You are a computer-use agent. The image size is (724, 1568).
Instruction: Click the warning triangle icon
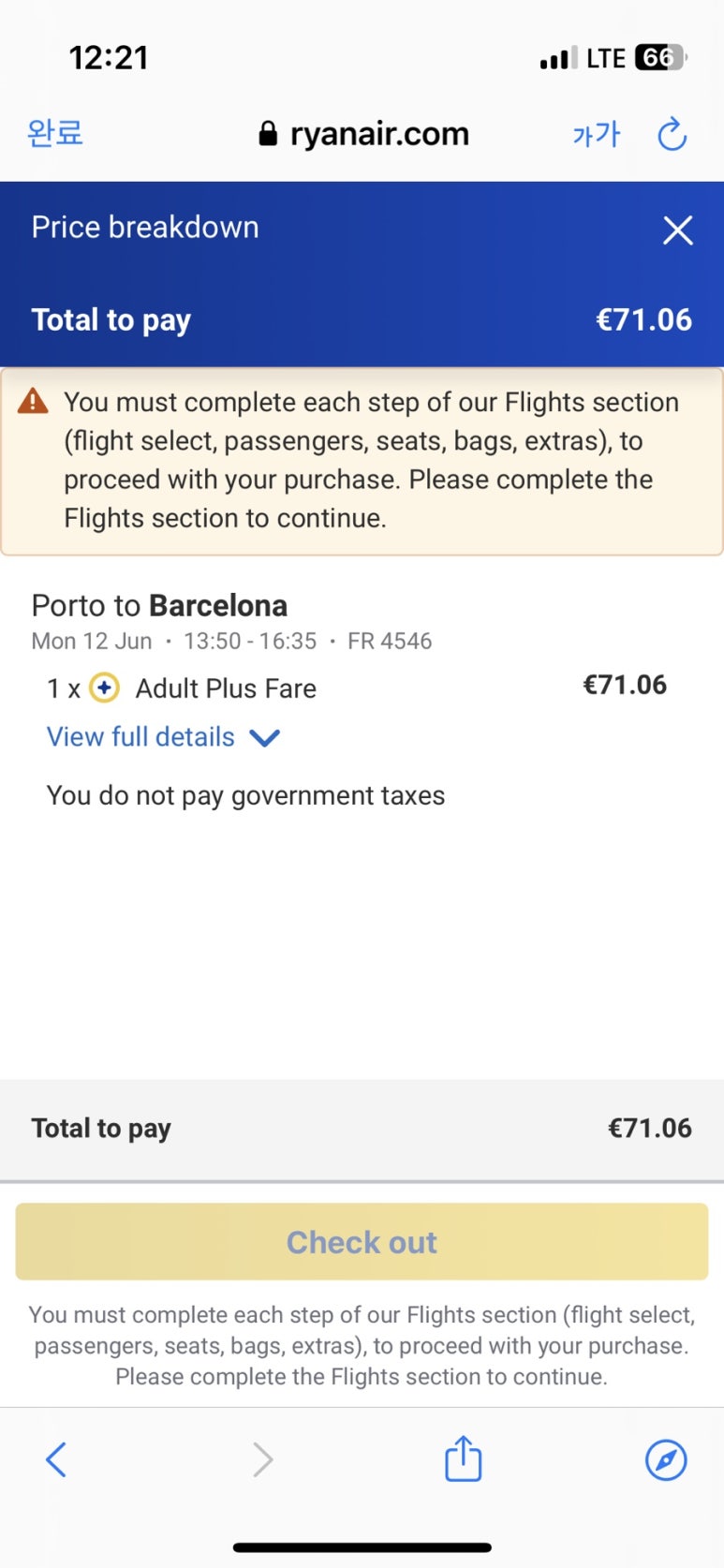click(x=33, y=402)
